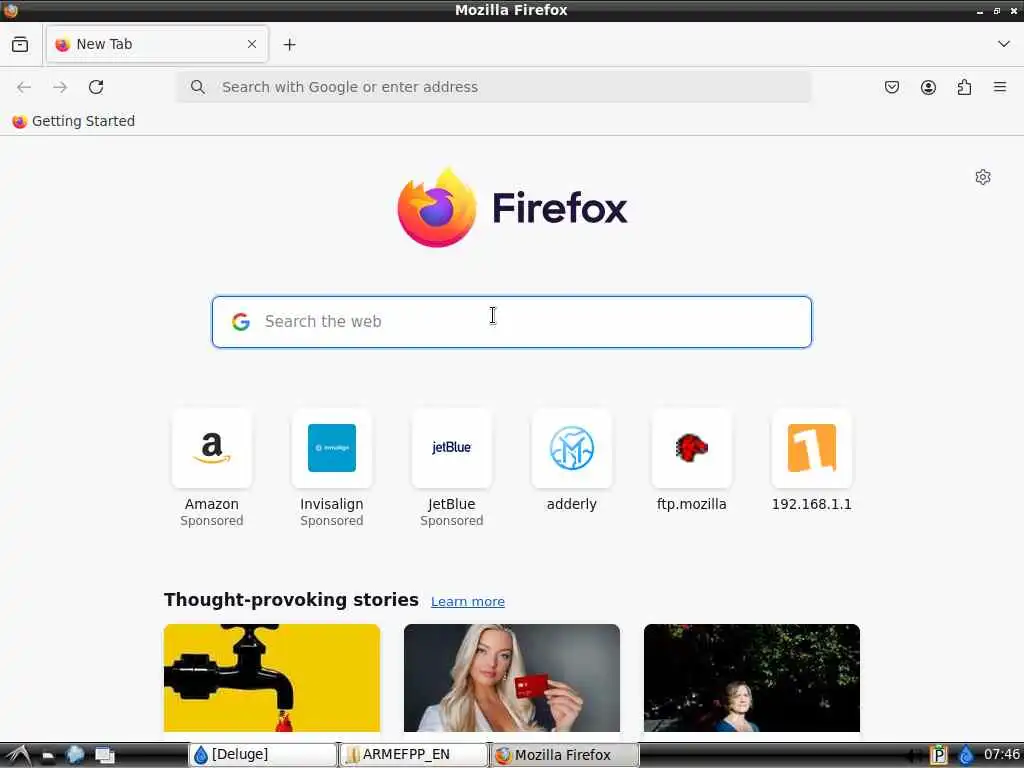Expand the list all tabs chevron
The image size is (1024, 768).
[x=1004, y=44]
